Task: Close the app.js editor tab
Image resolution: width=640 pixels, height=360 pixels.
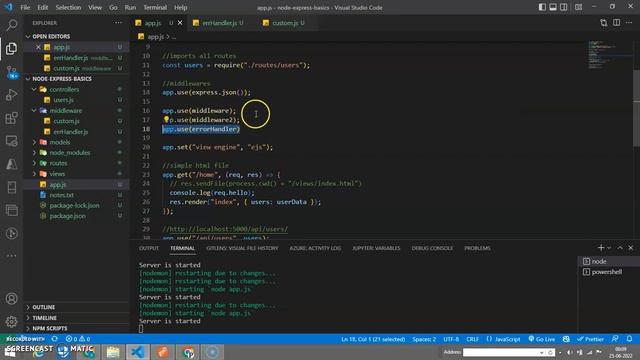Action: pyautogui.click(x=180, y=23)
